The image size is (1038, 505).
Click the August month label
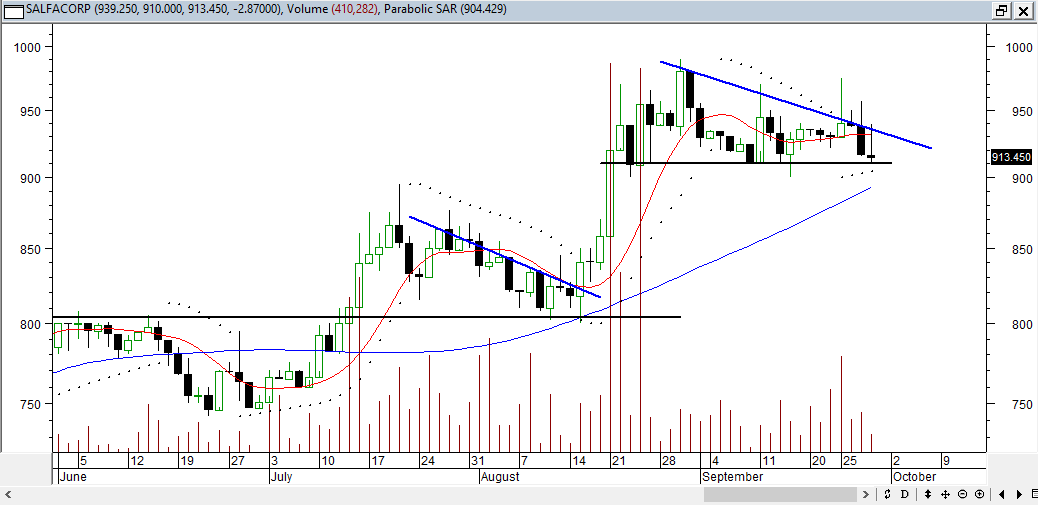pos(500,477)
